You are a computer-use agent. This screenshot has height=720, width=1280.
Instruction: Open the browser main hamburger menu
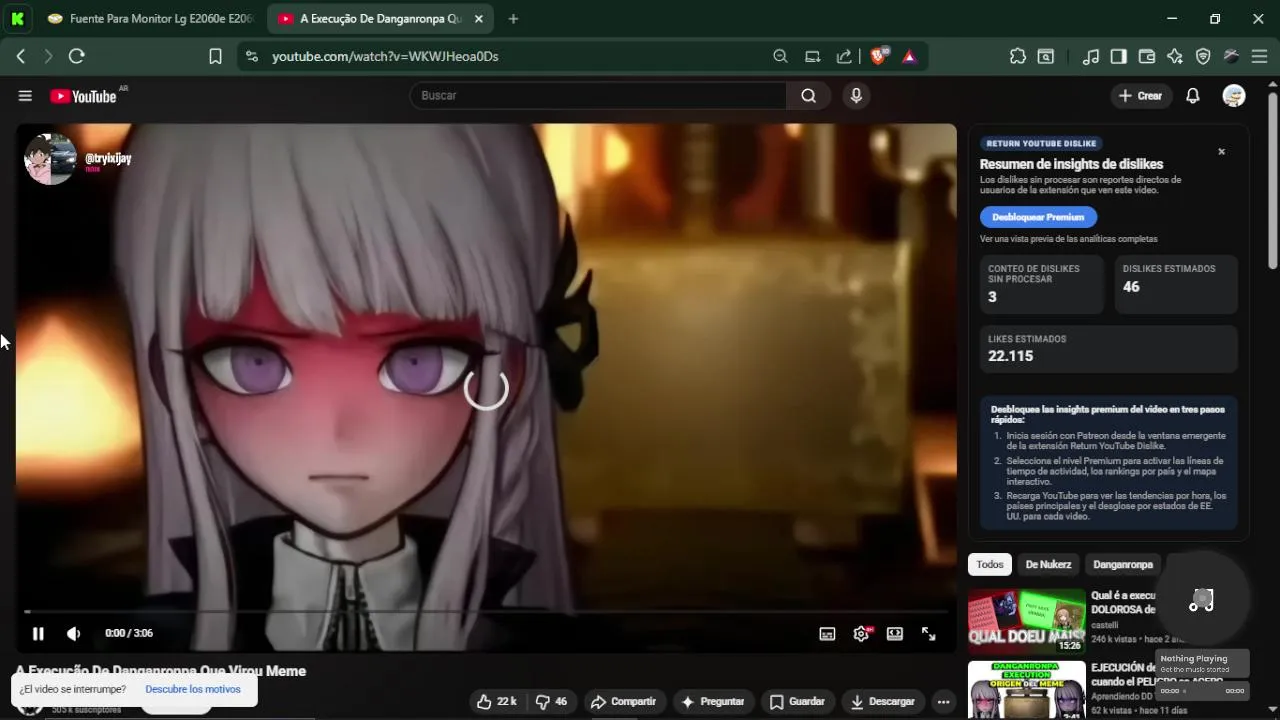pos(1259,57)
